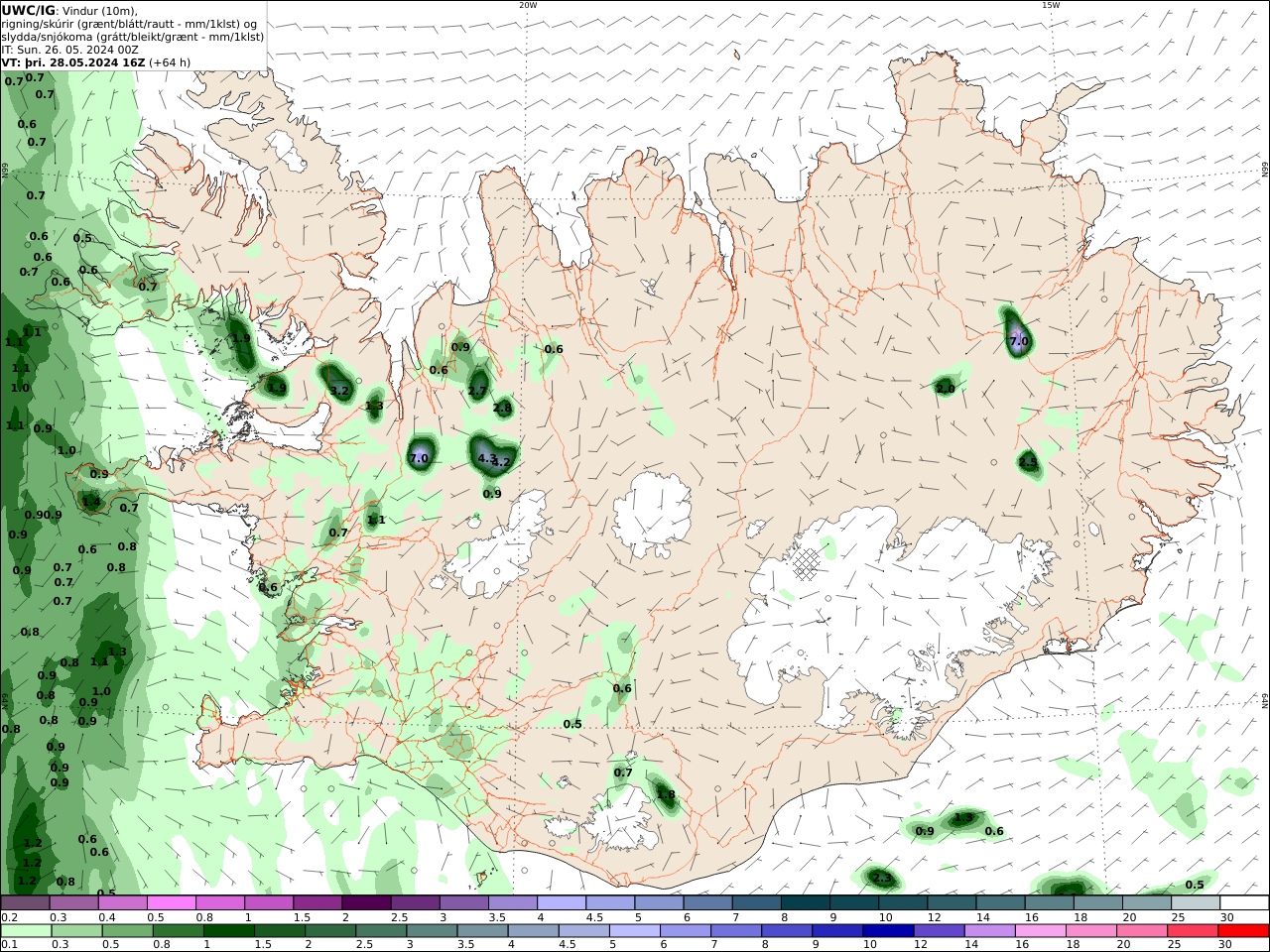
Task: Click the pale pink swatch at 16 in lower legend
Action: [x=1039, y=931]
